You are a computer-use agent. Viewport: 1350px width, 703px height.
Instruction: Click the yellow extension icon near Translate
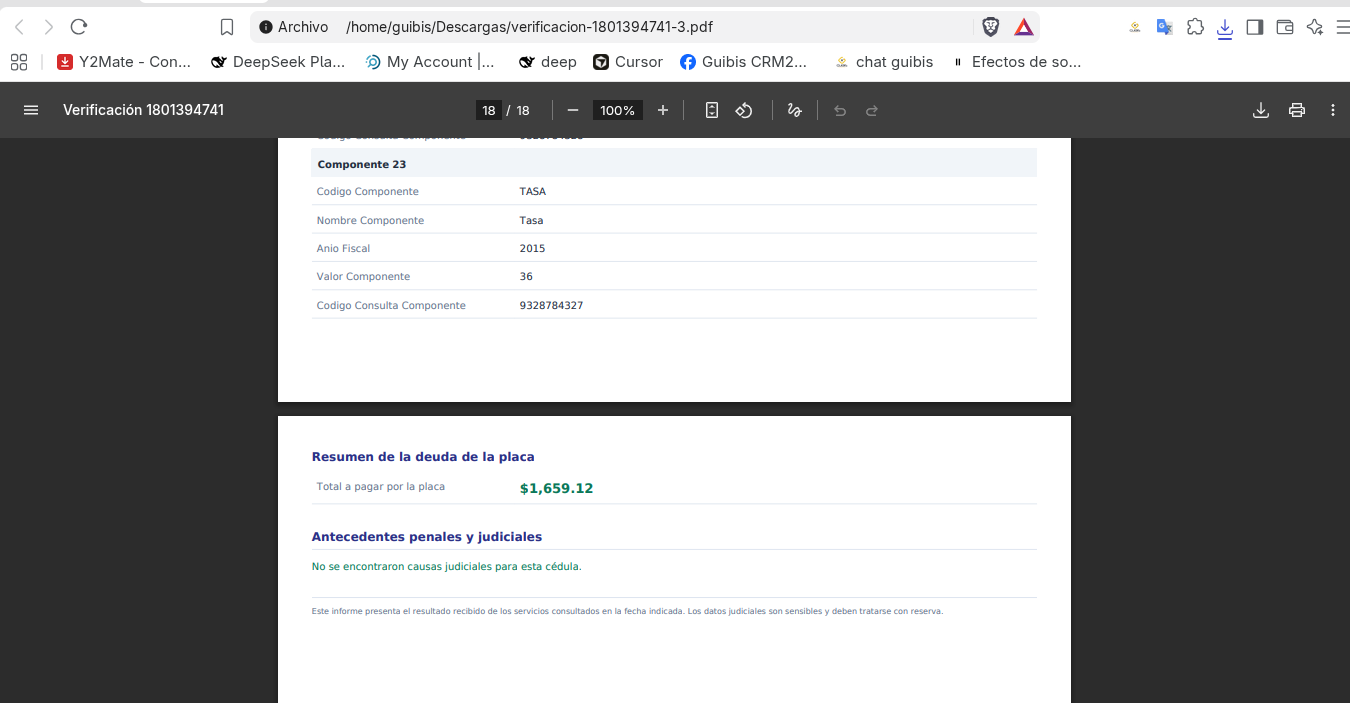(1135, 27)
